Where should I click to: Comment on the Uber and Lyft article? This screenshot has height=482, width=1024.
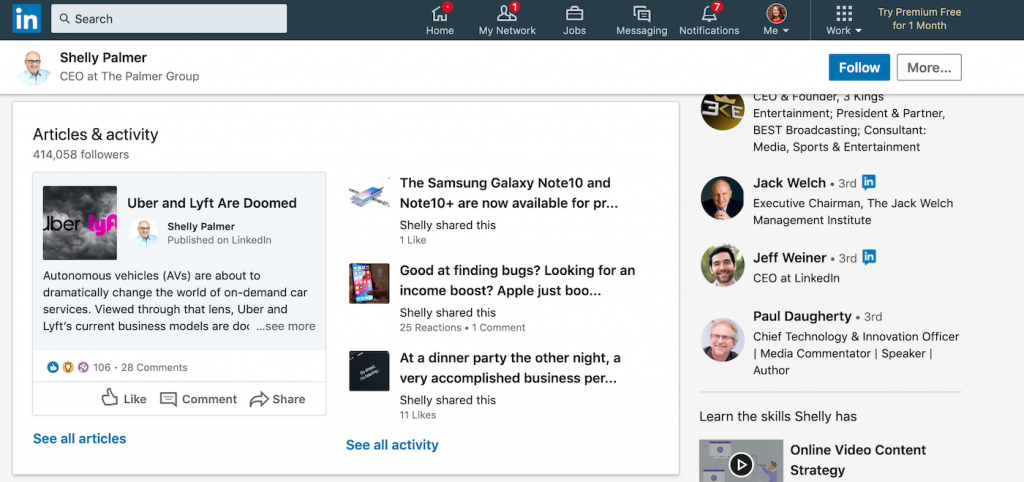point(199,399)
